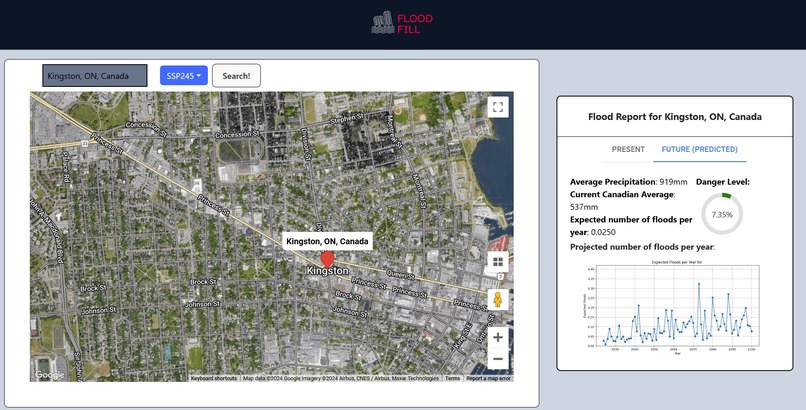Click the Google logo on map
This screenshot has width=806, height=410.
coord(49,375)
